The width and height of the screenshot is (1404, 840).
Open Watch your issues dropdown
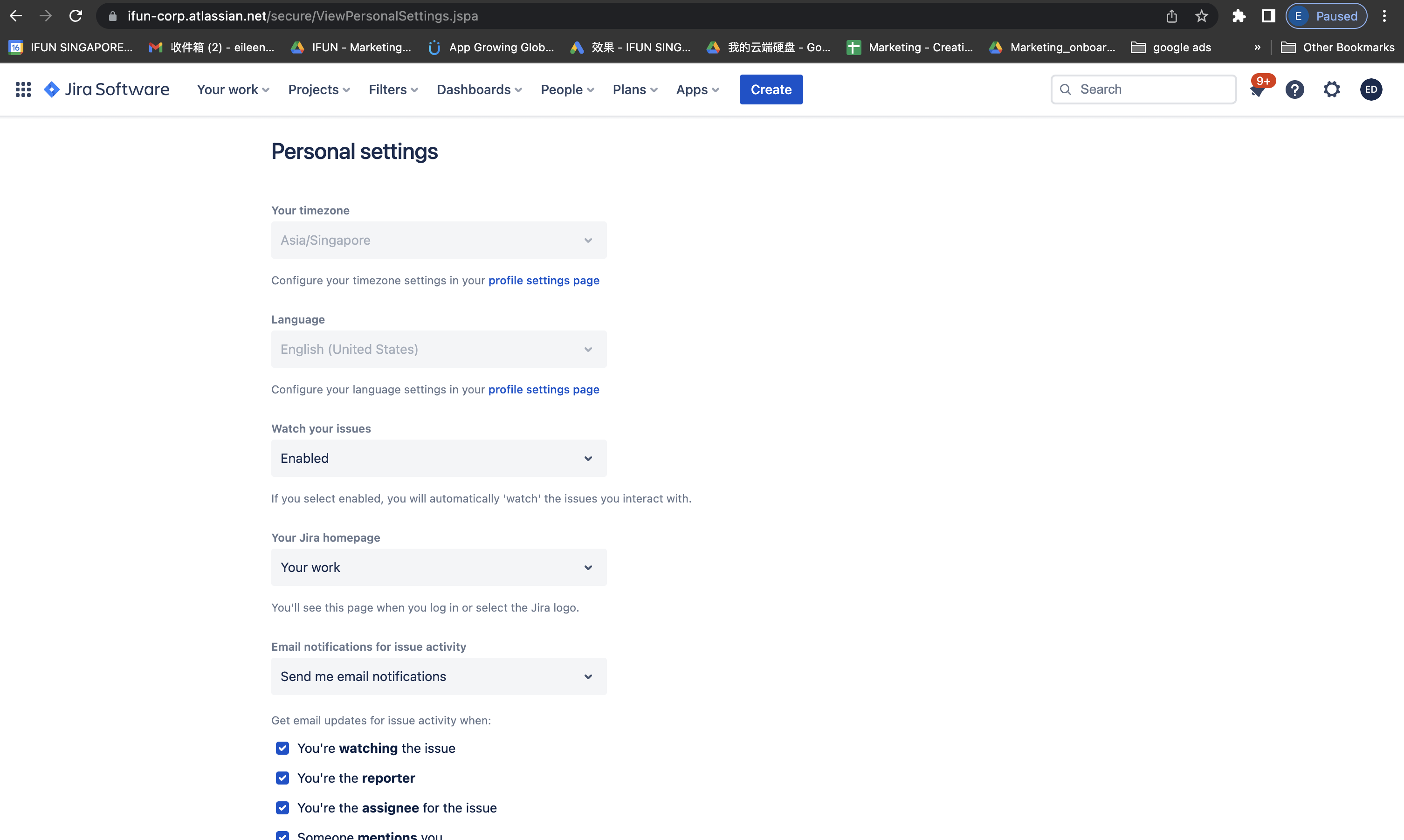point(439,459)
